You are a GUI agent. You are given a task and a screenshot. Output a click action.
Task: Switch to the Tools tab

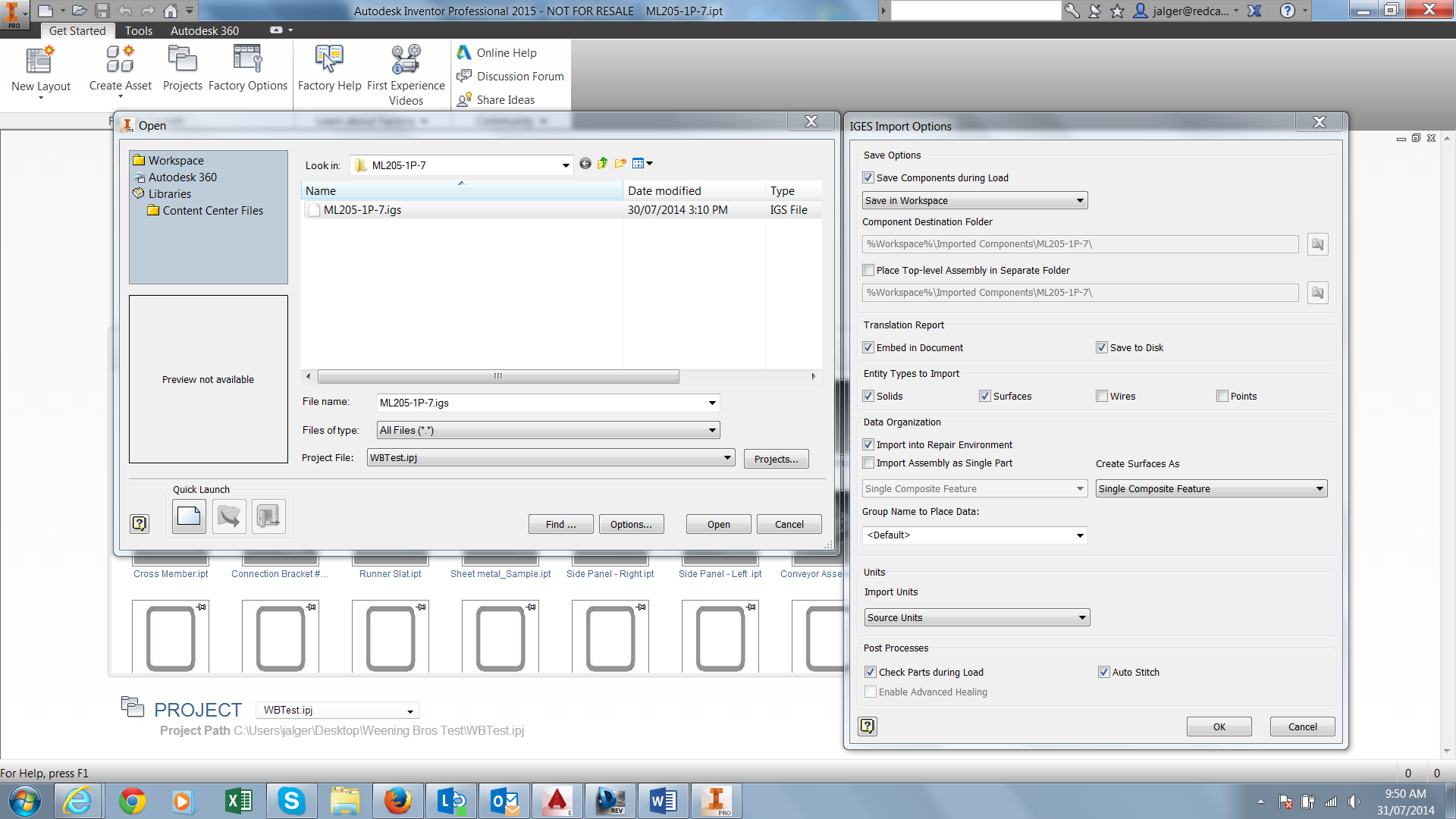coord(139,31)
